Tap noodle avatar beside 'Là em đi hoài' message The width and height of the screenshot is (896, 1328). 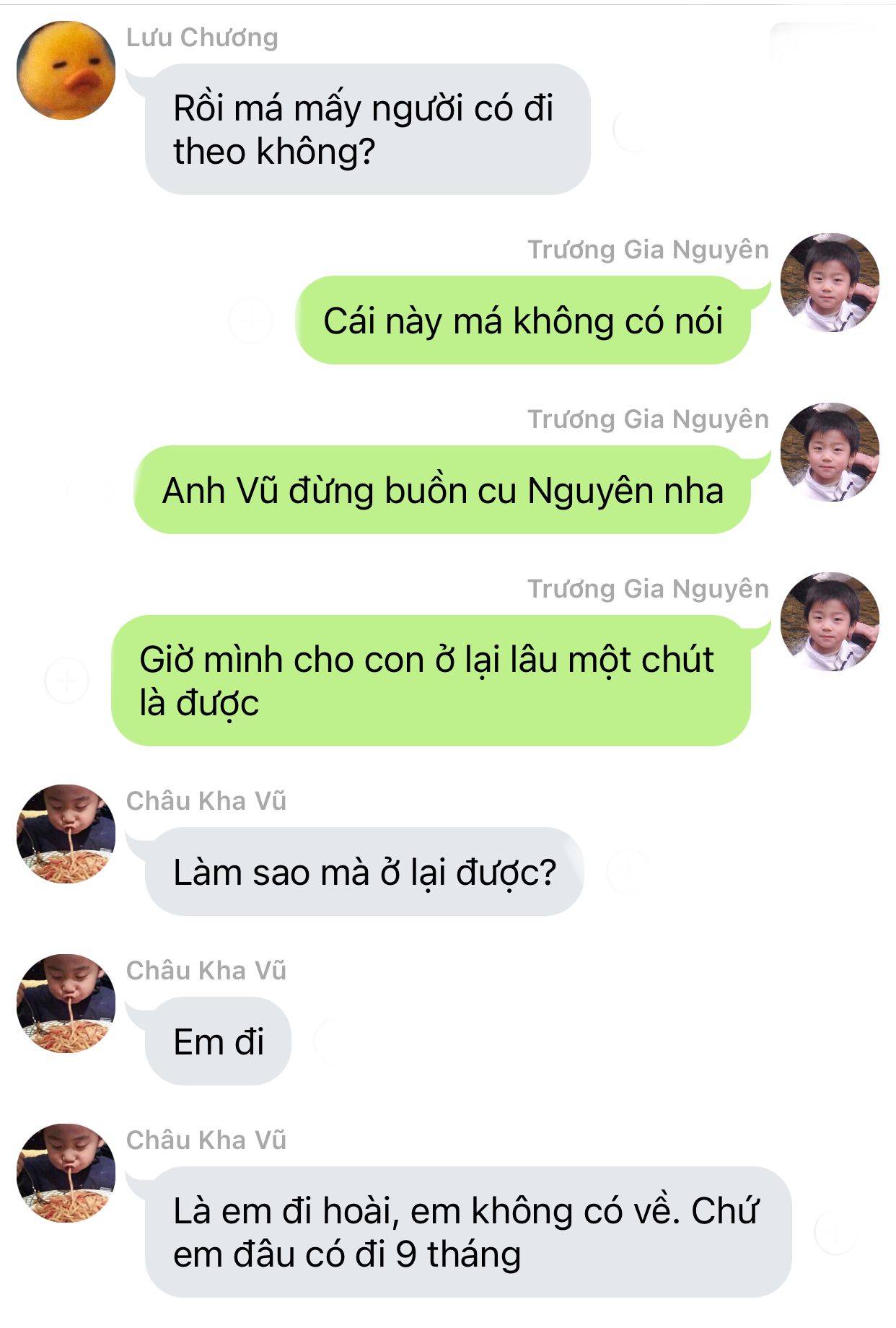coord(66,1173)
